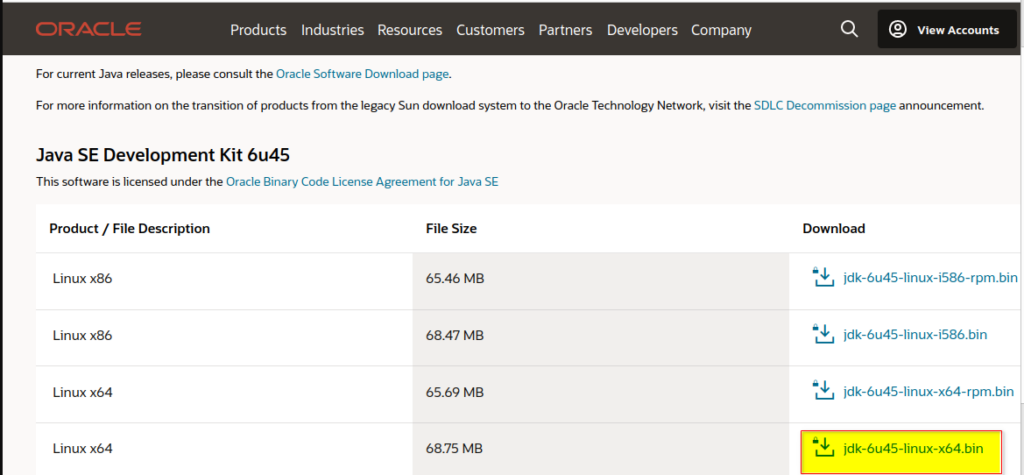
Task: Open the SDLC Decommission page link
Action: coord(825,105)
